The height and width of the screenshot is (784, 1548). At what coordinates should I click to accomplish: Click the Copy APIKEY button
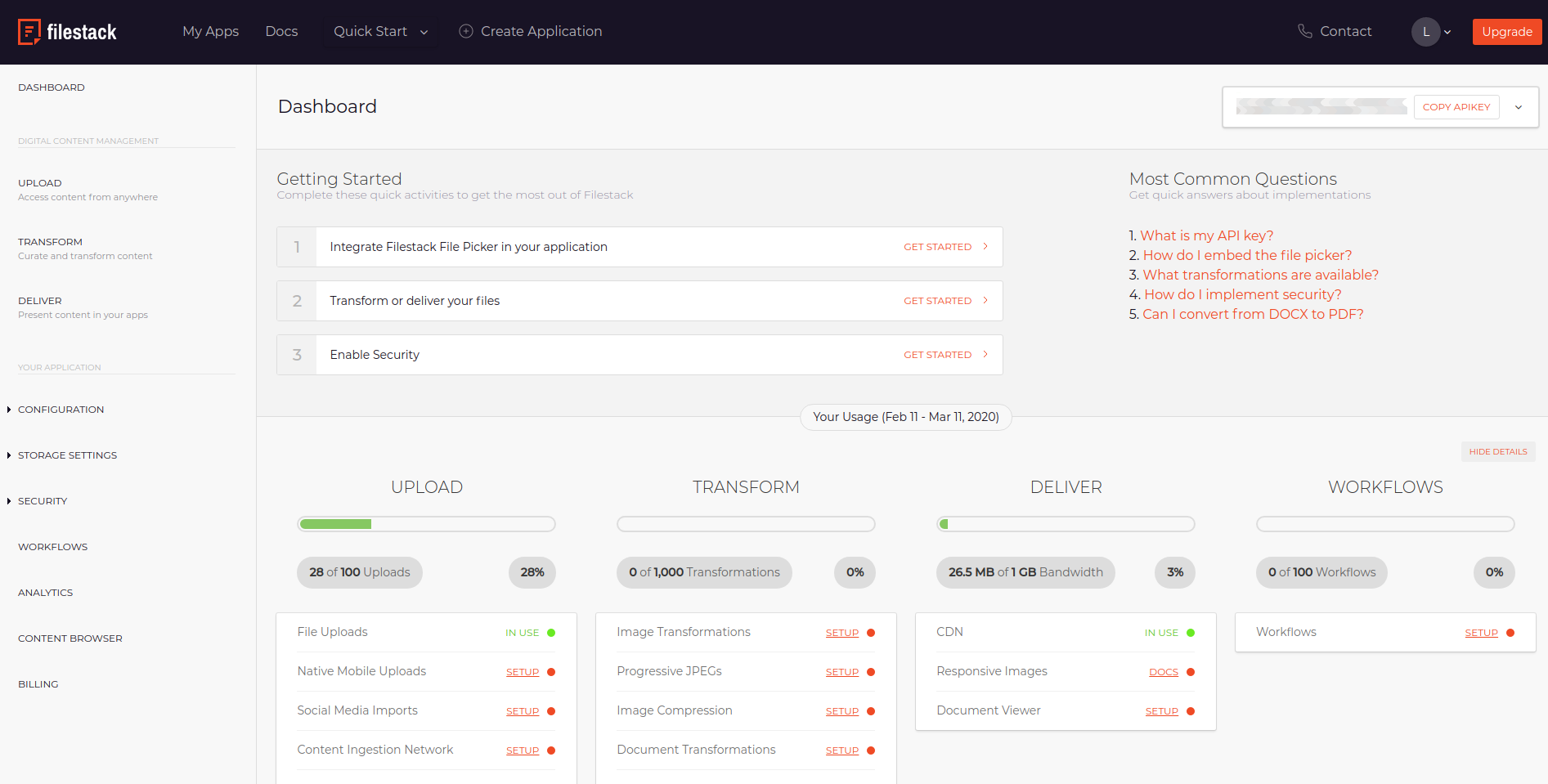(x=1456, y=107)
